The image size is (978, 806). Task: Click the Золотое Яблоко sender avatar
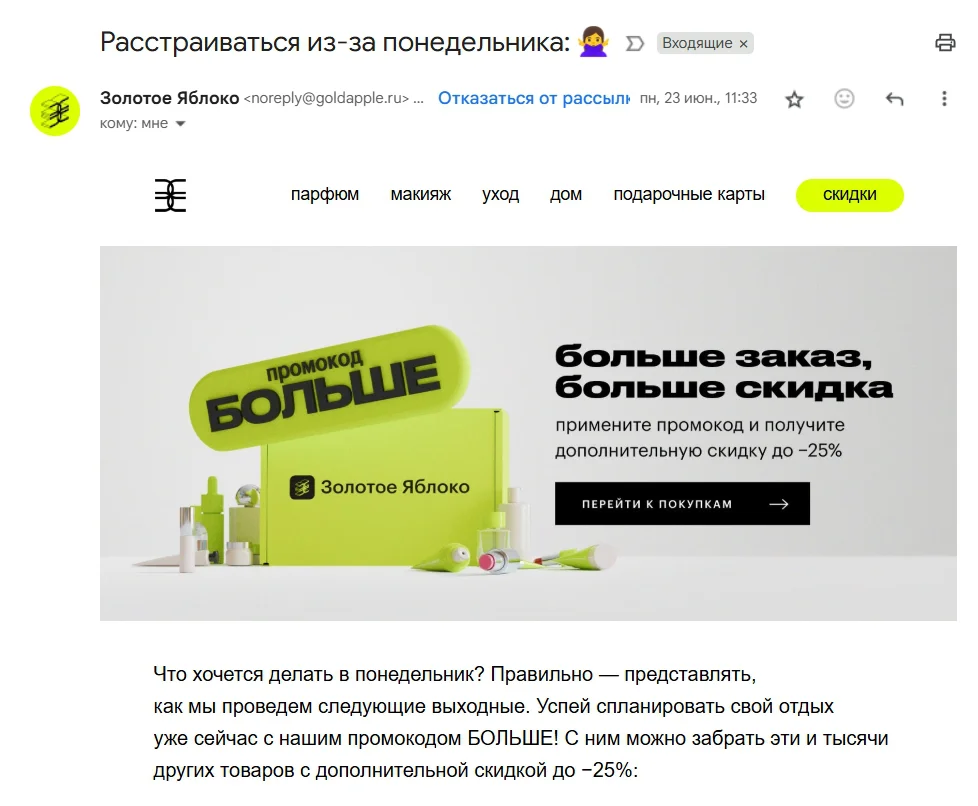tap(55, 111)
